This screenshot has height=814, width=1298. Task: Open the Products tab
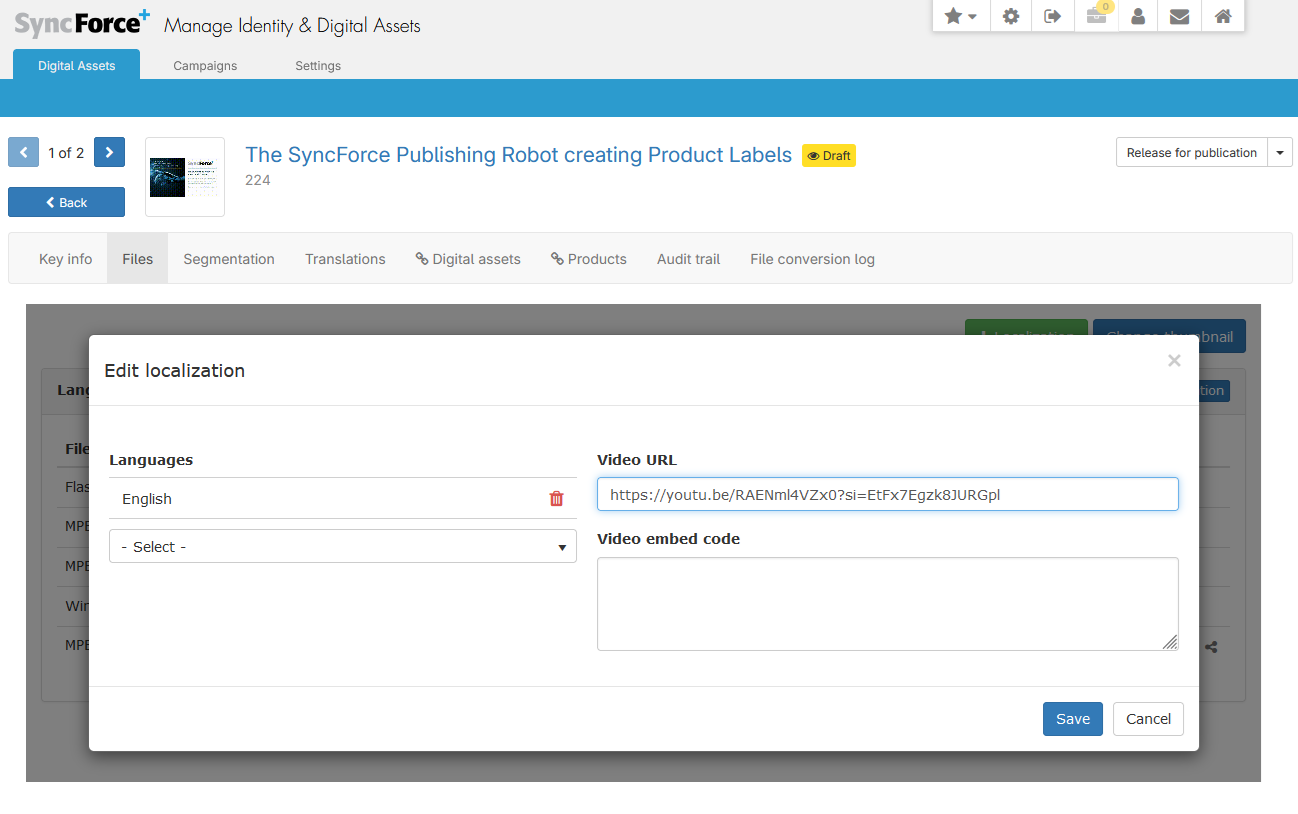[589, 259]
